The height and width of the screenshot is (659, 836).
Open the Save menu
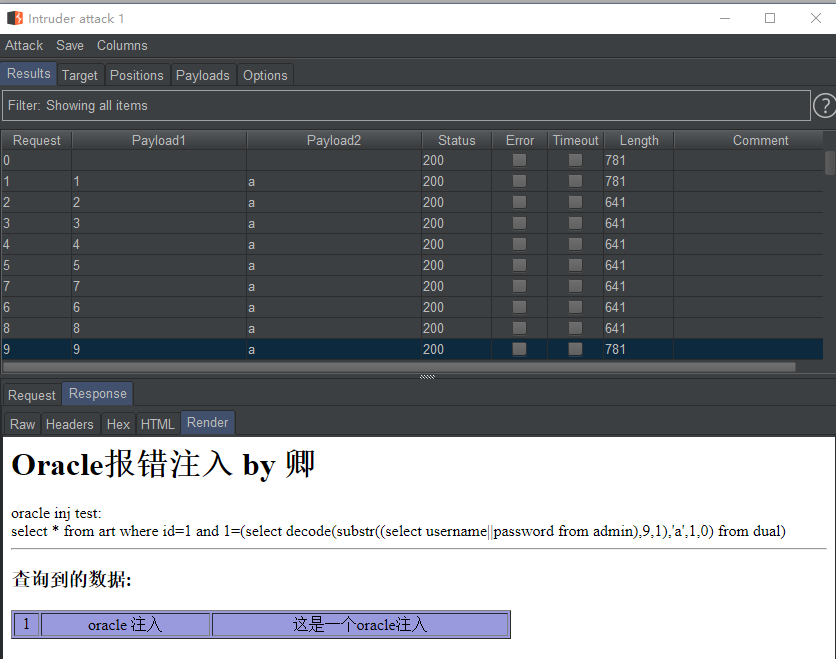pyautogui.click(x=70, y=45)
